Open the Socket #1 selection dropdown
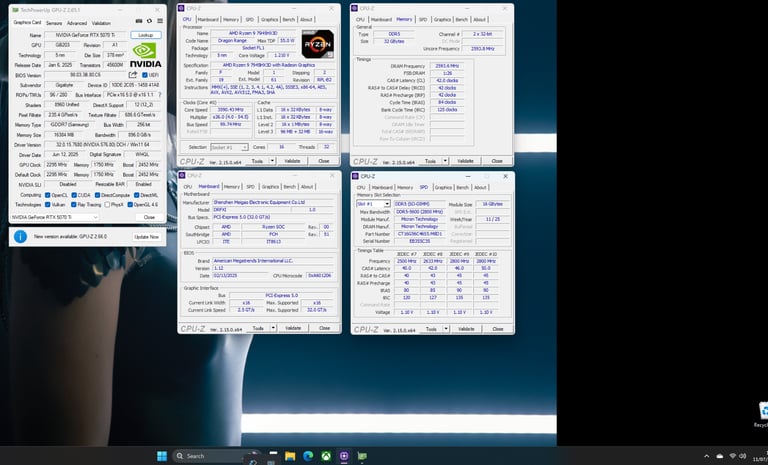The width and height of the screenshot is (768, 465). 229,147
